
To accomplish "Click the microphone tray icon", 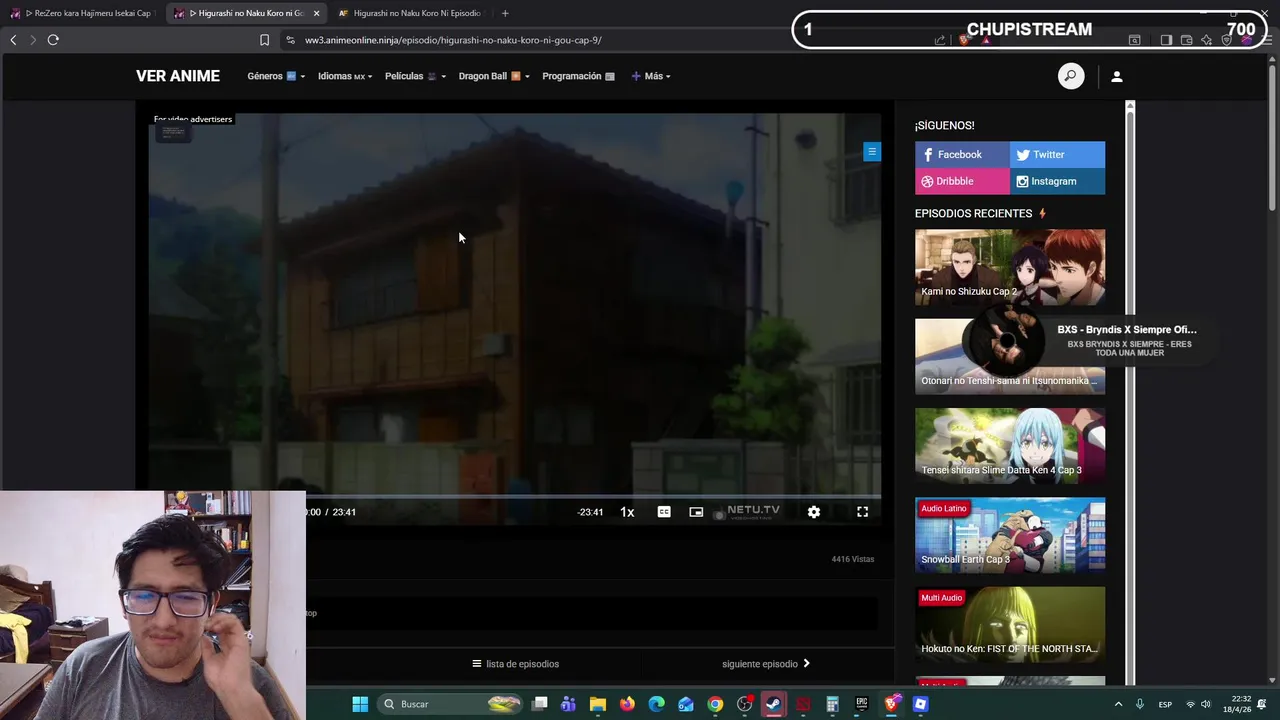I will click(1140, 704).
